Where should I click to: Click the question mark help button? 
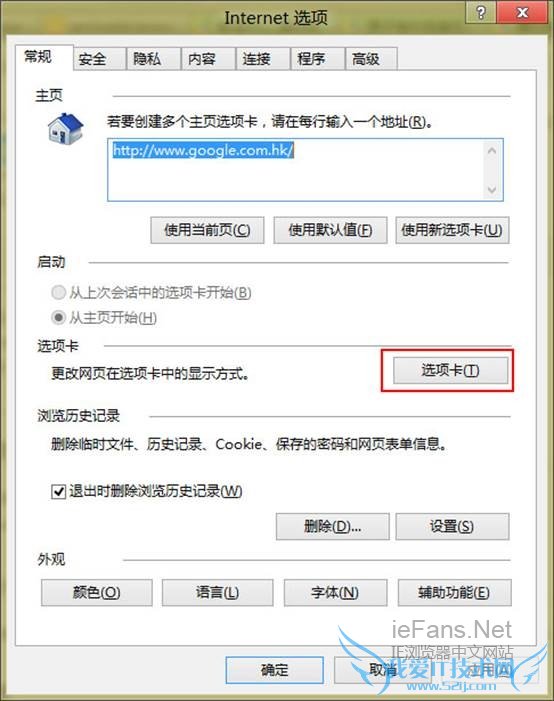pos(481,12)
